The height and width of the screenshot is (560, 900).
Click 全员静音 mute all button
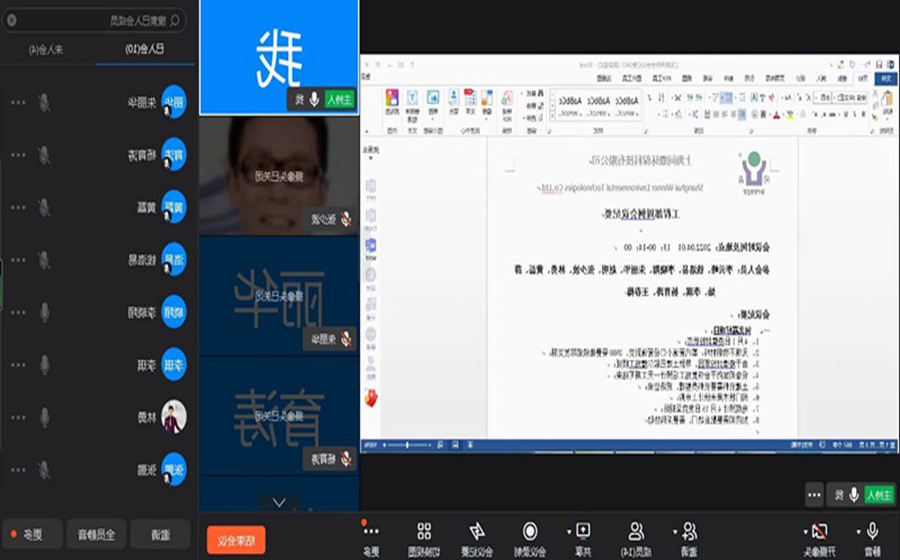tap(96, 534)
